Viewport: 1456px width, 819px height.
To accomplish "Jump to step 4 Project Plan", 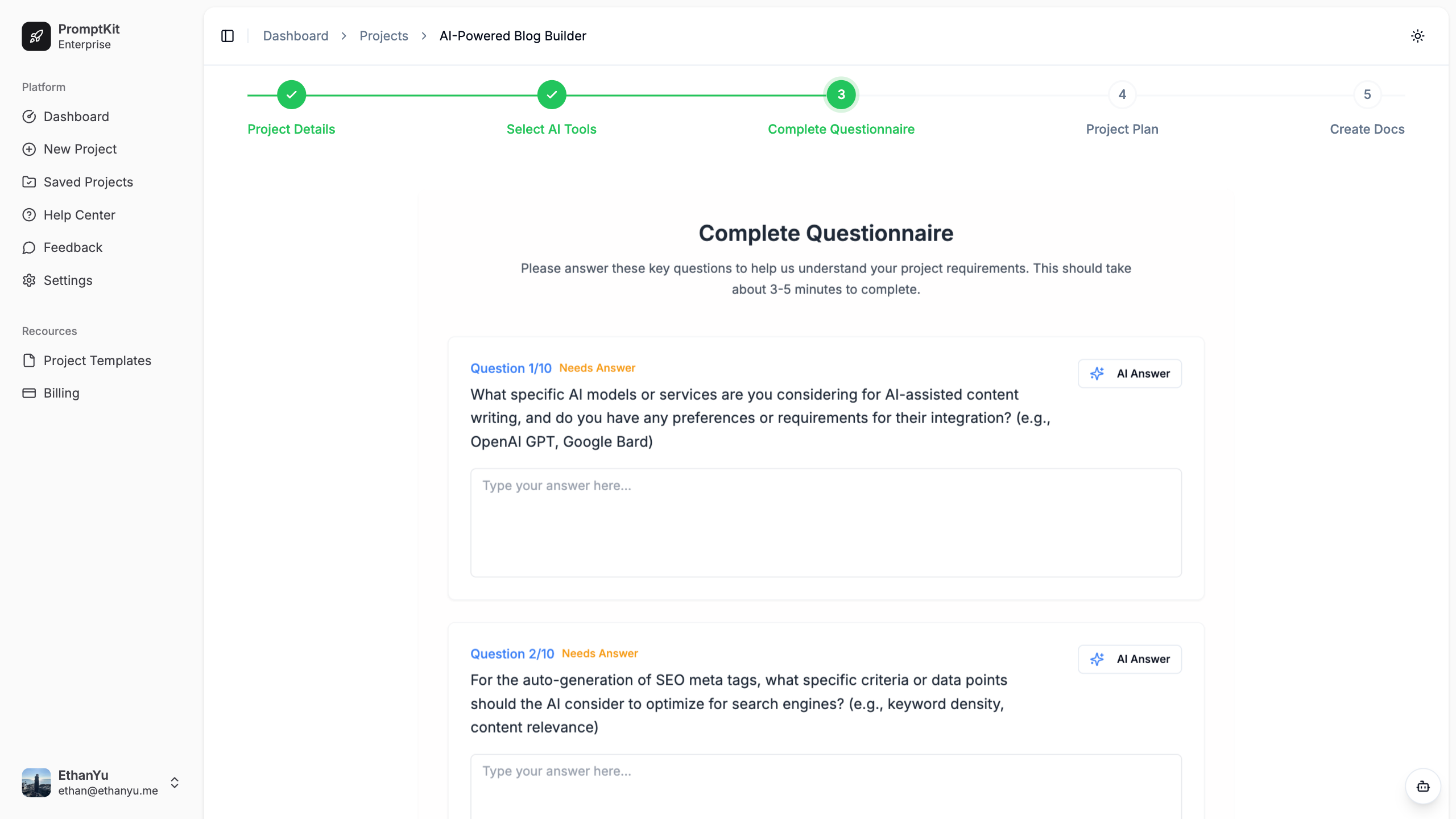I will pos(1122,94).
